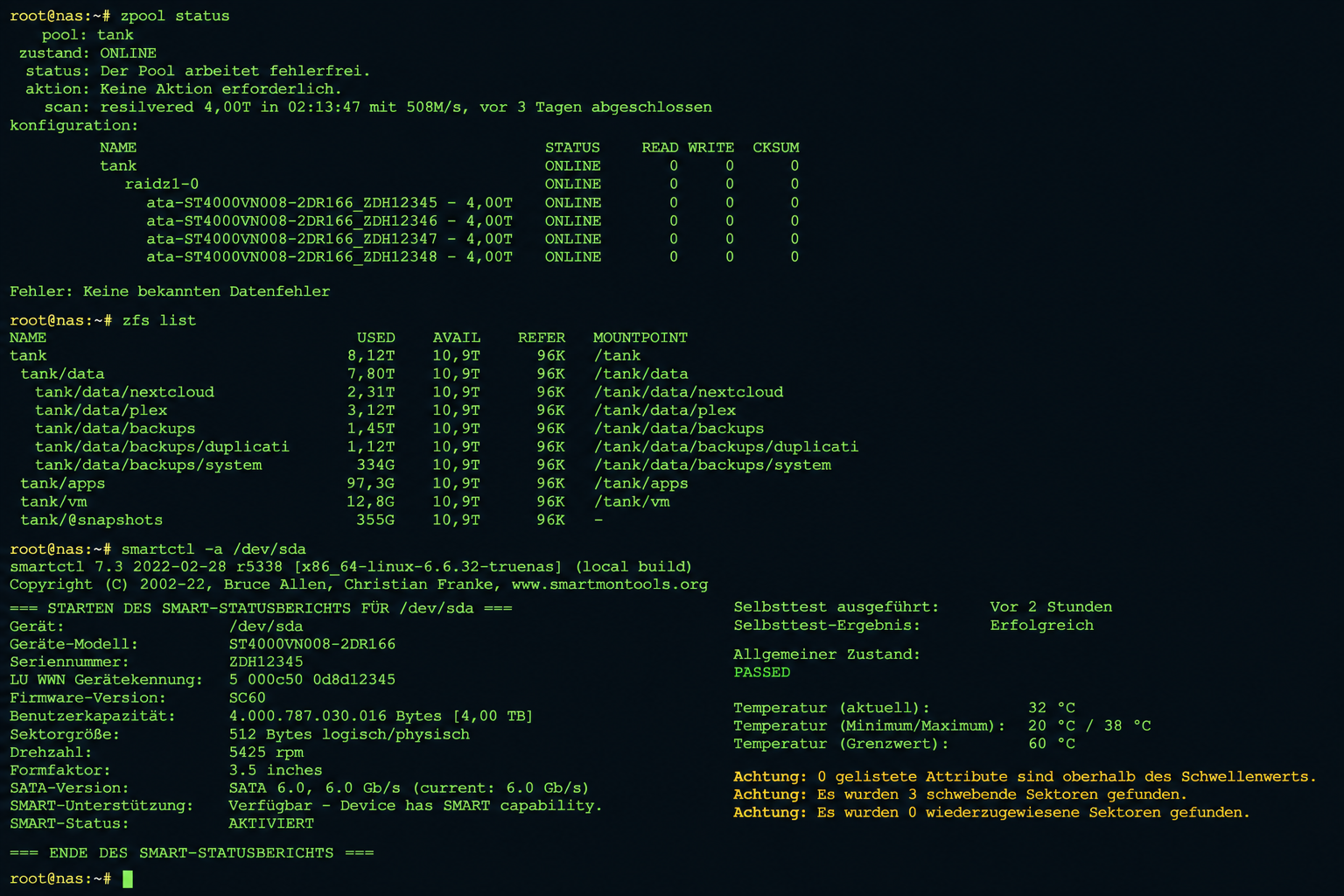Click the serial number 'ZDH12345' value
Viewport: 1344px width, 896px height.
[x=266, y=662]
